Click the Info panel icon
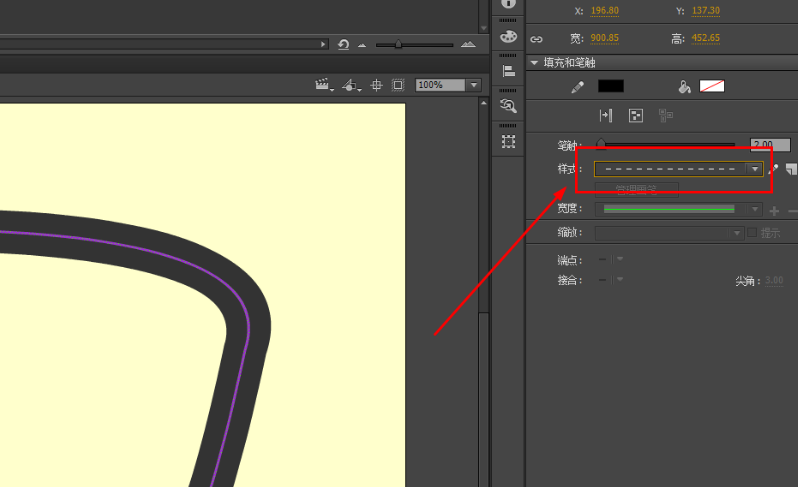The image size is (798, 487). click(508, 4)
